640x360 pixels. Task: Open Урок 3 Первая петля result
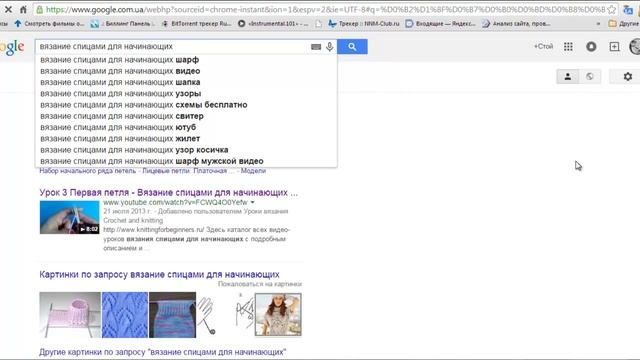pyautogui.click(x=169, y=193)
